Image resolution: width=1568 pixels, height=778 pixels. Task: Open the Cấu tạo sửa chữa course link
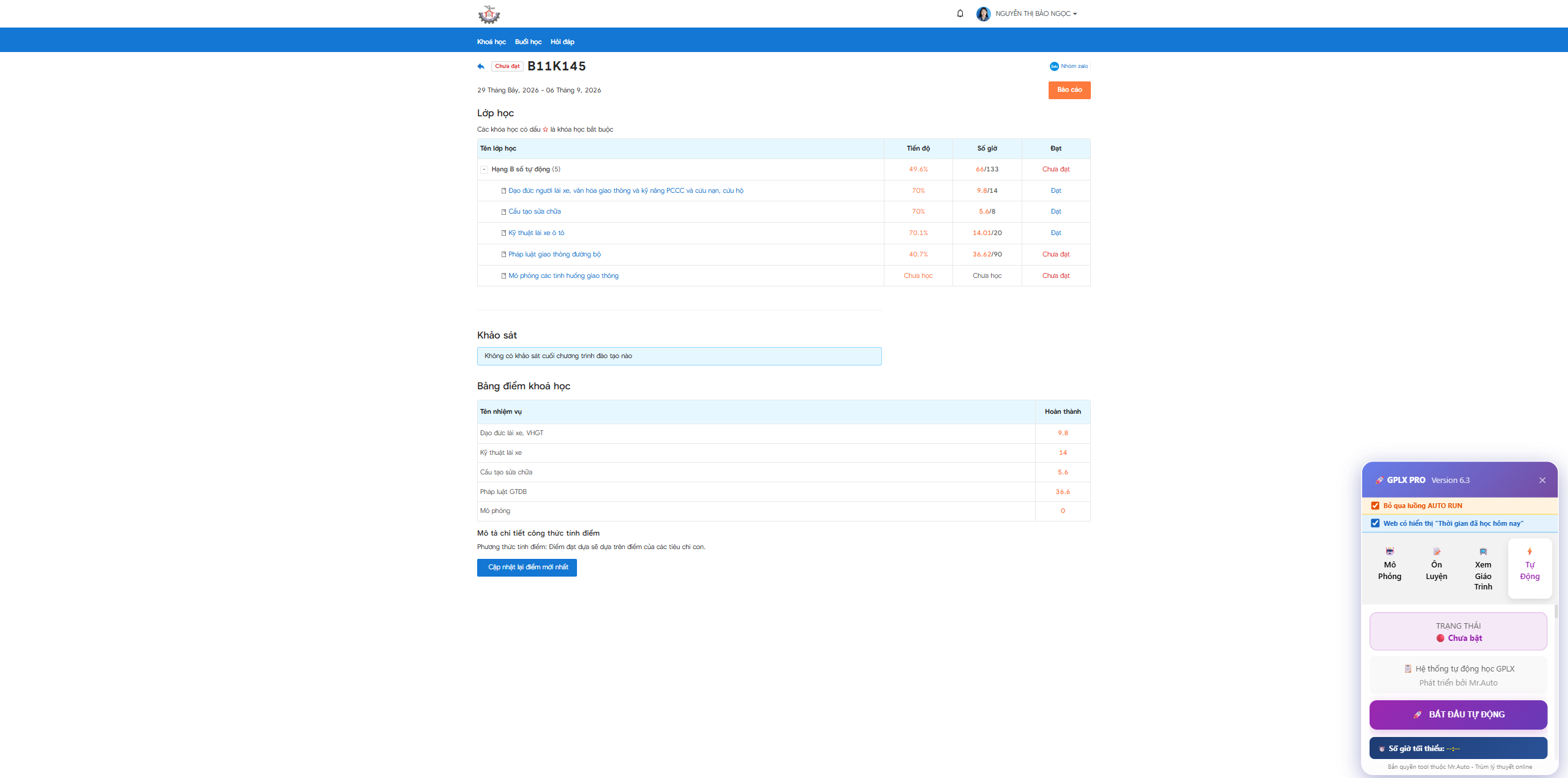534,211
